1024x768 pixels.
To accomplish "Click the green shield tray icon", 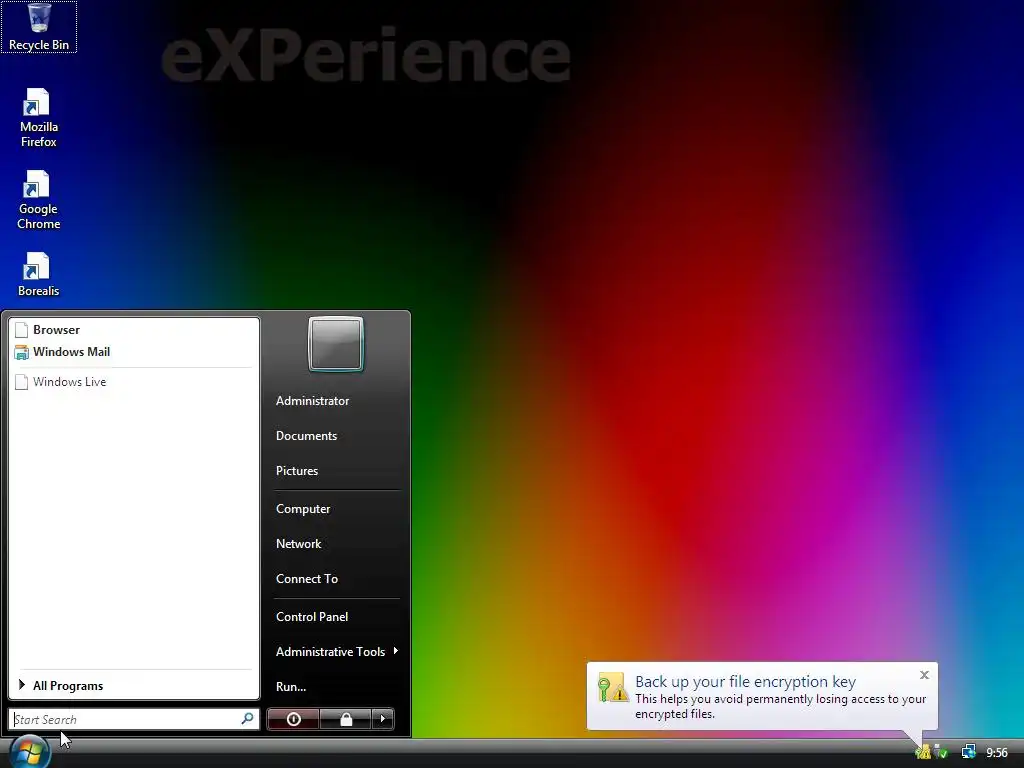I will click(x=941, y=753).
